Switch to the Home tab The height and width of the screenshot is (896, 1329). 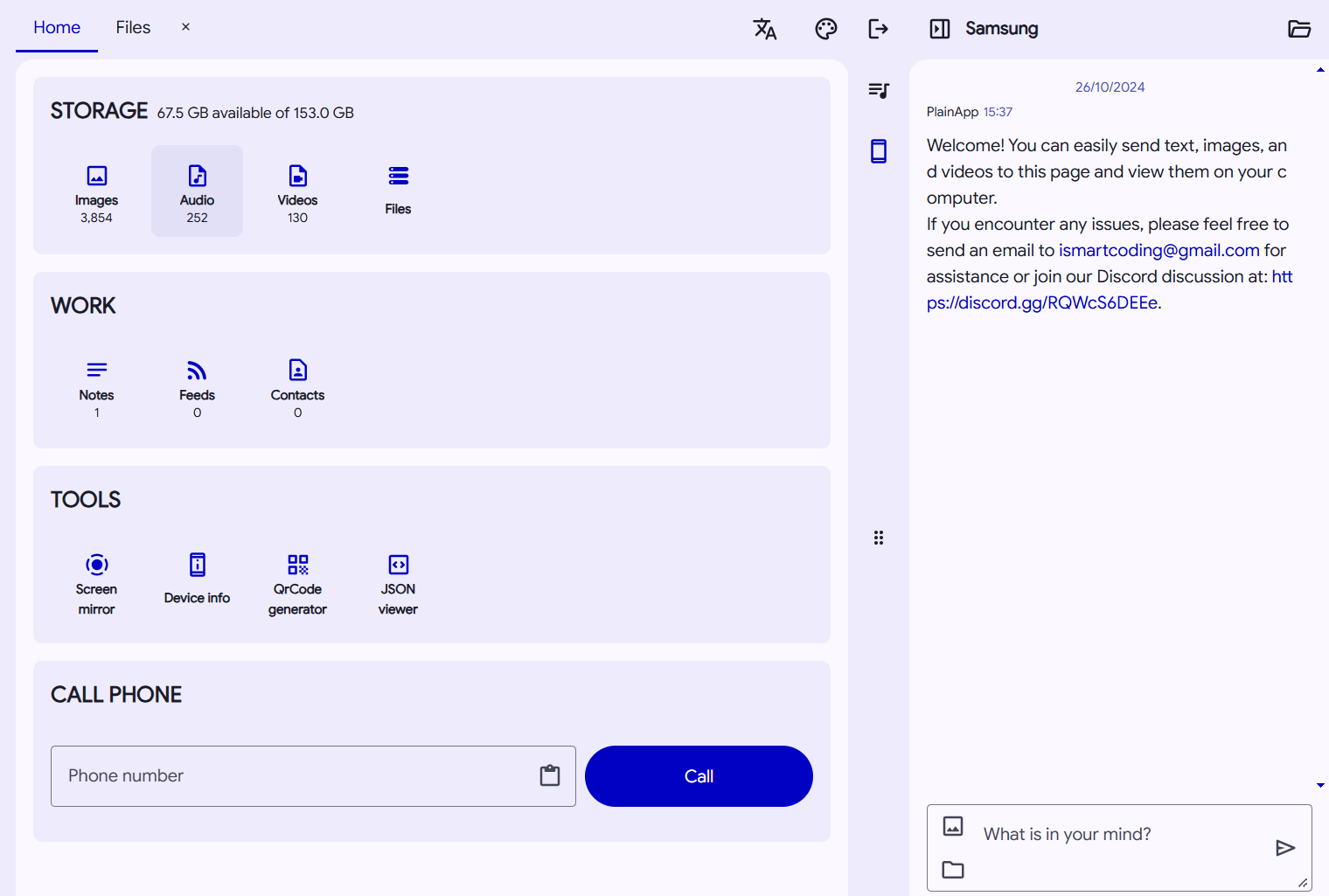tap(57, 28)
